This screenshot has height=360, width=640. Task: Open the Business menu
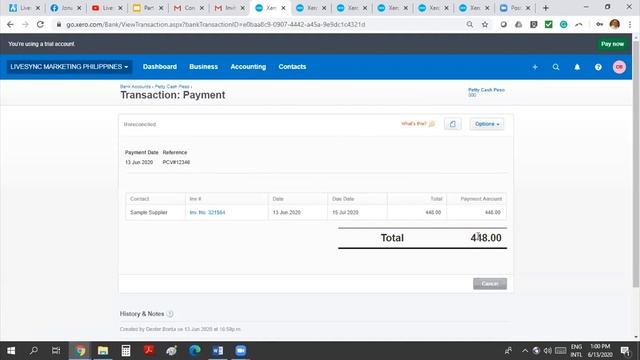coord(203,67)
